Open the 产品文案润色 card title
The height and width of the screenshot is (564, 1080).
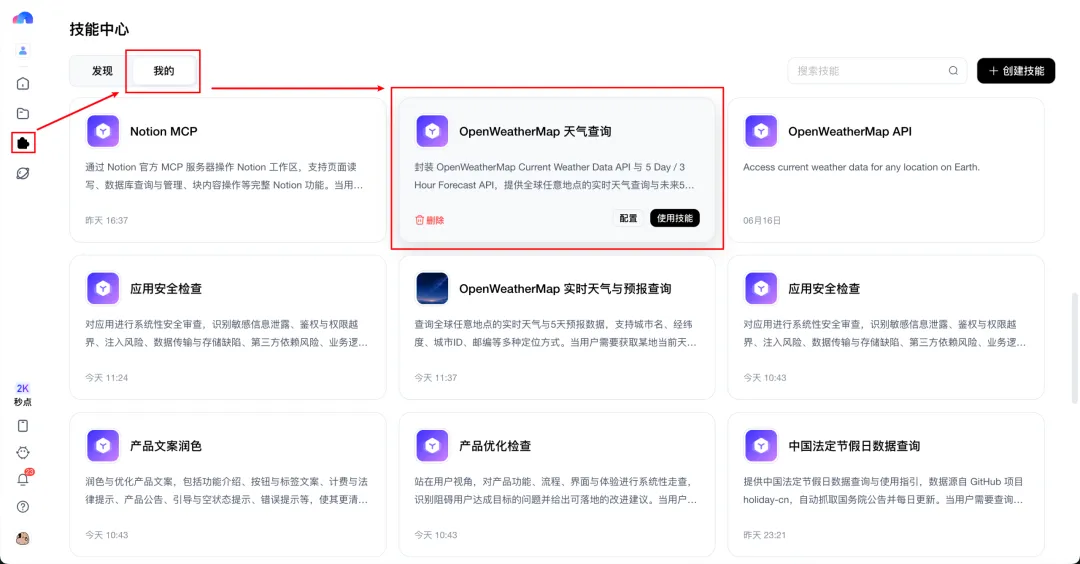click(x=166, y=446)
